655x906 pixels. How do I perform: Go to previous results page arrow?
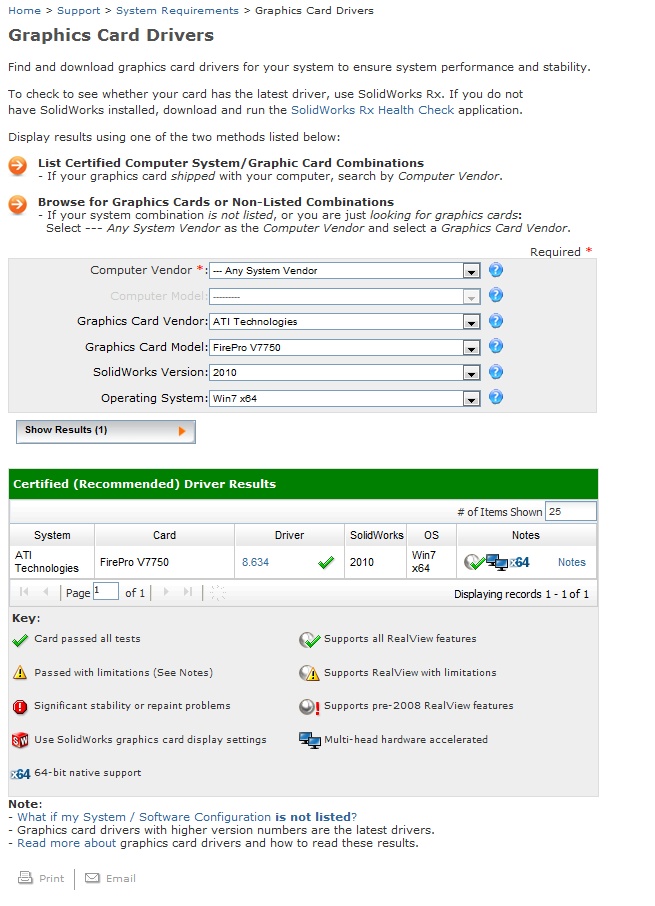coord(46,592)
